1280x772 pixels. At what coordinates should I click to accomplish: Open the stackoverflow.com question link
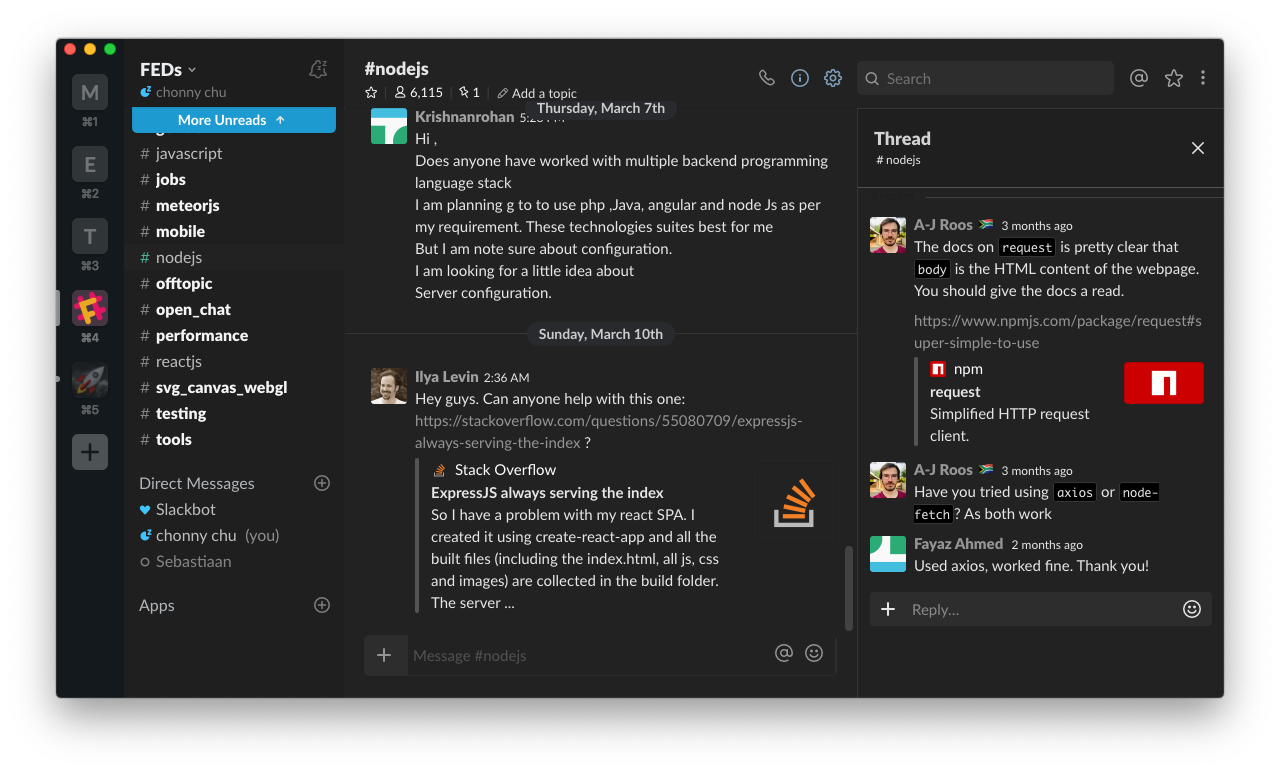click(x=608, y=431)
